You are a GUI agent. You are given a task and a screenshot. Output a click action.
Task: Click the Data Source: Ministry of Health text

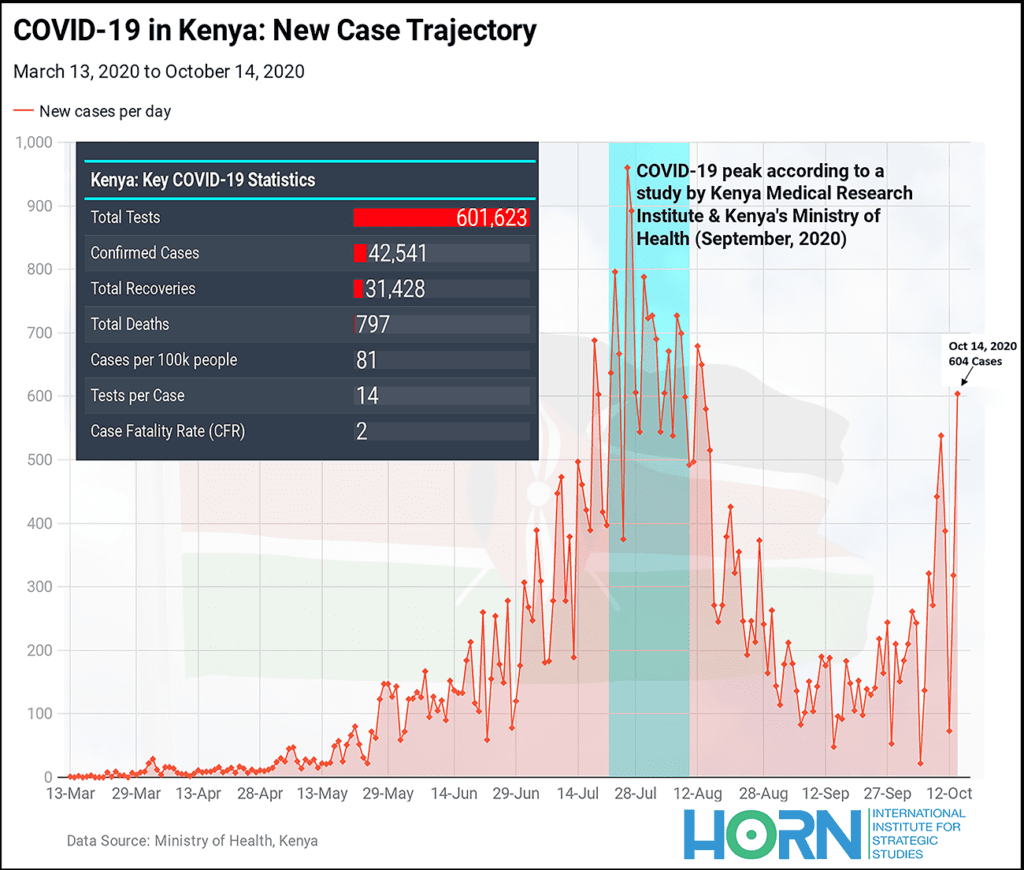[x=192, y=840]
